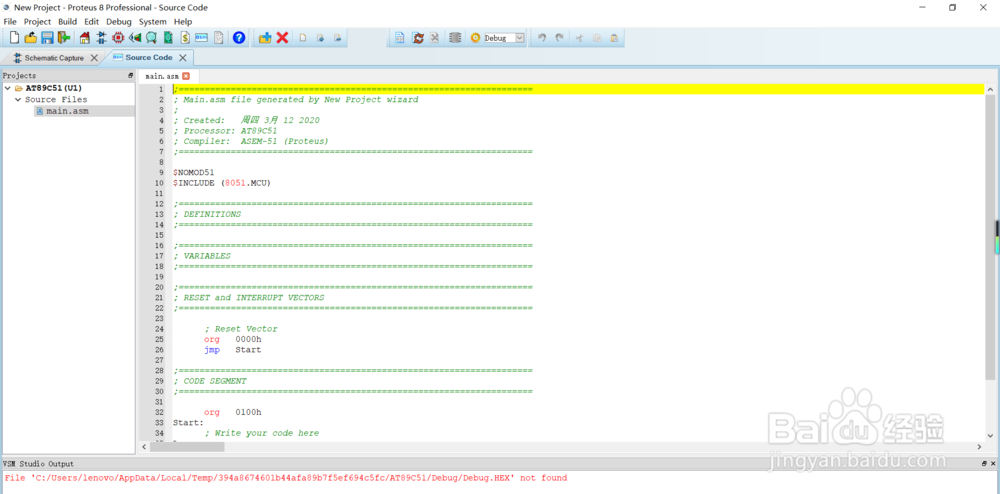
Task: Collapse the AT89C51(U1) project node
Action: coord(8,88)
